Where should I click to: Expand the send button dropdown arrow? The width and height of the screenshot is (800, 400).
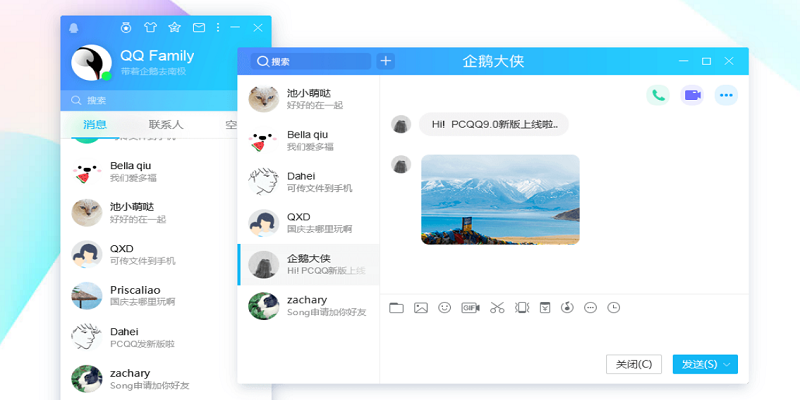pos(728,364)
